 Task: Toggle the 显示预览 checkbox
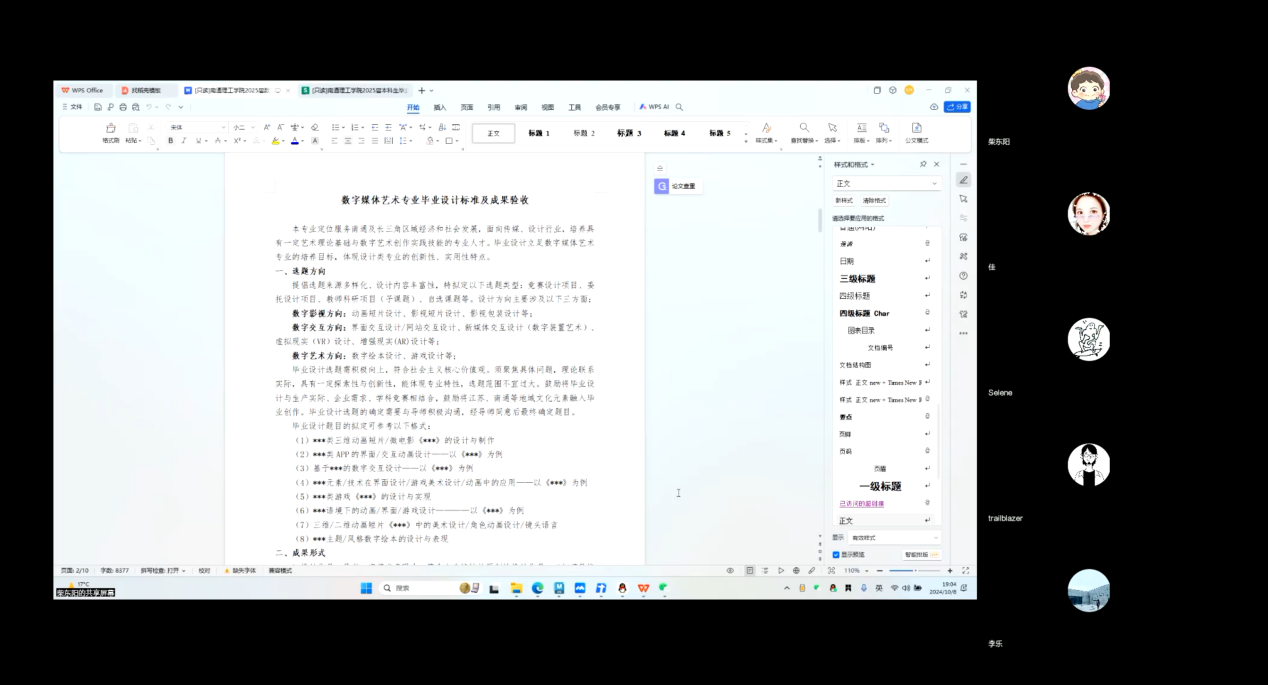coord(836,555)
